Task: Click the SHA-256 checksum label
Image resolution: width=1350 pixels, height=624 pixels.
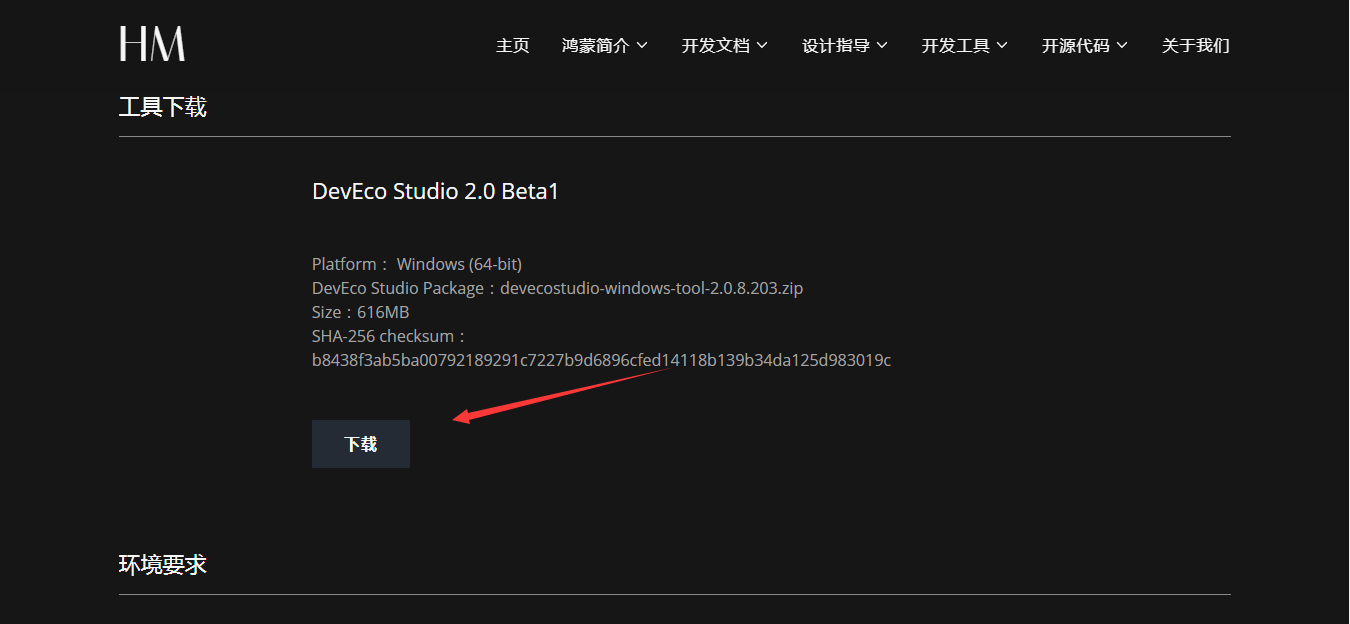Action: (390, 336)
